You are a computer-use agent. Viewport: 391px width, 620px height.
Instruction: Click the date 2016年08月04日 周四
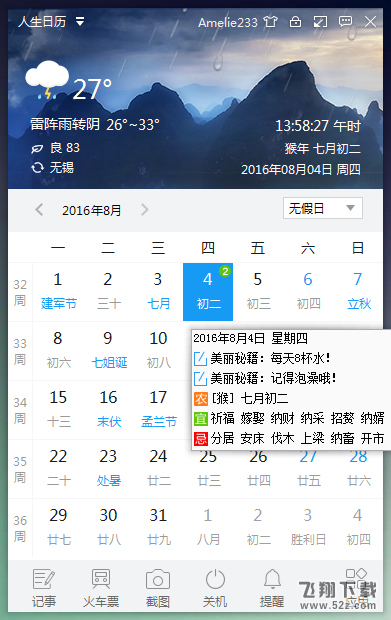[301, 169]
